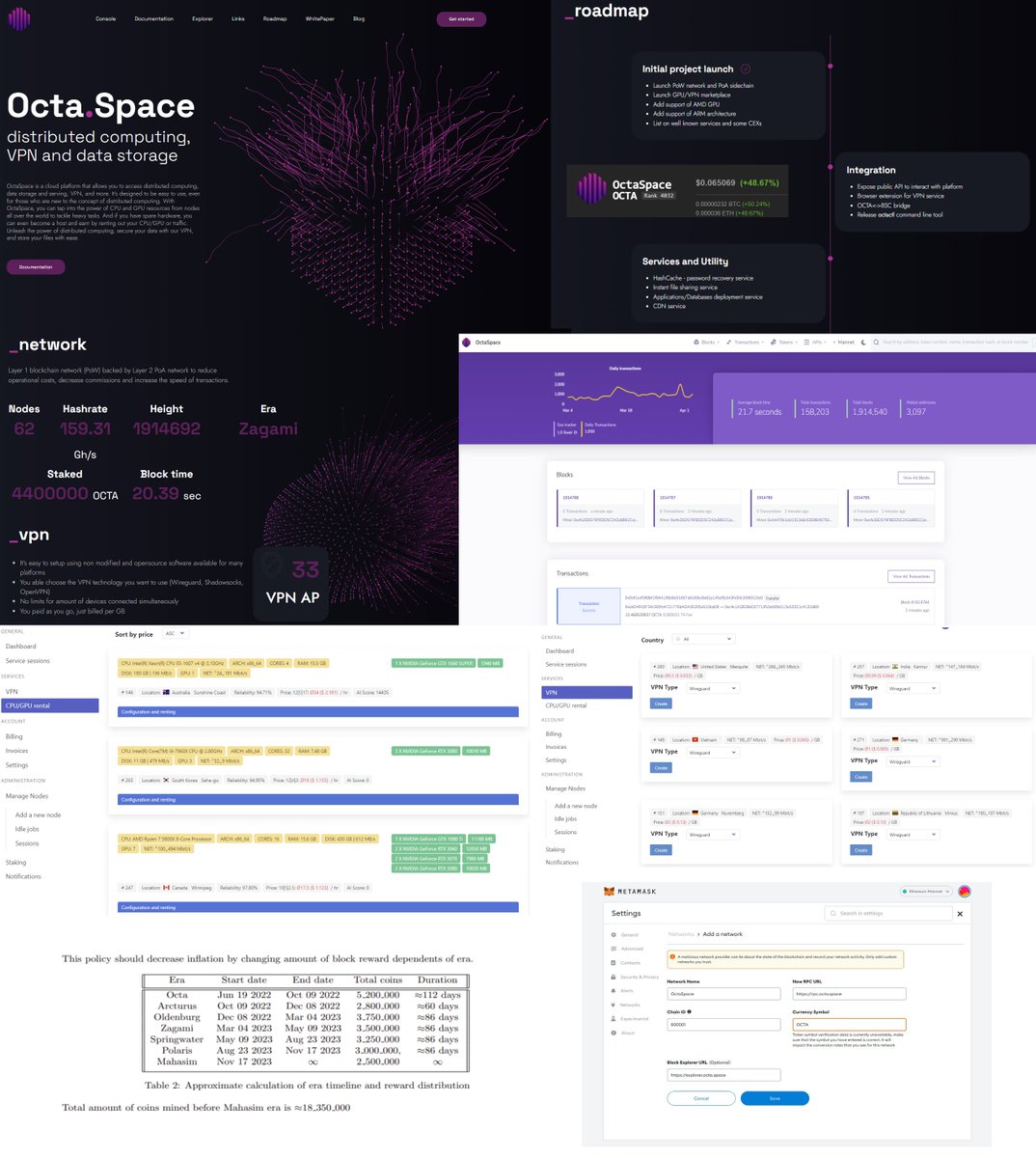Click View All Blocks in the explorer
Screen dimensions: 1036x1158
[916, 478]
